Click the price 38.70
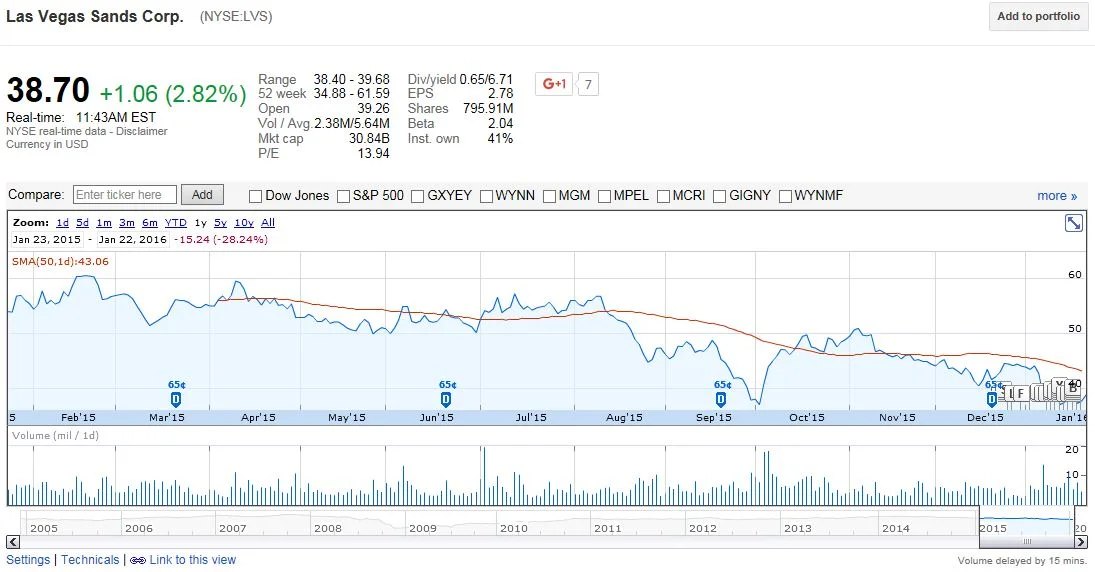The height and width of the screenshot is (572, 1095). coord(48,91)
